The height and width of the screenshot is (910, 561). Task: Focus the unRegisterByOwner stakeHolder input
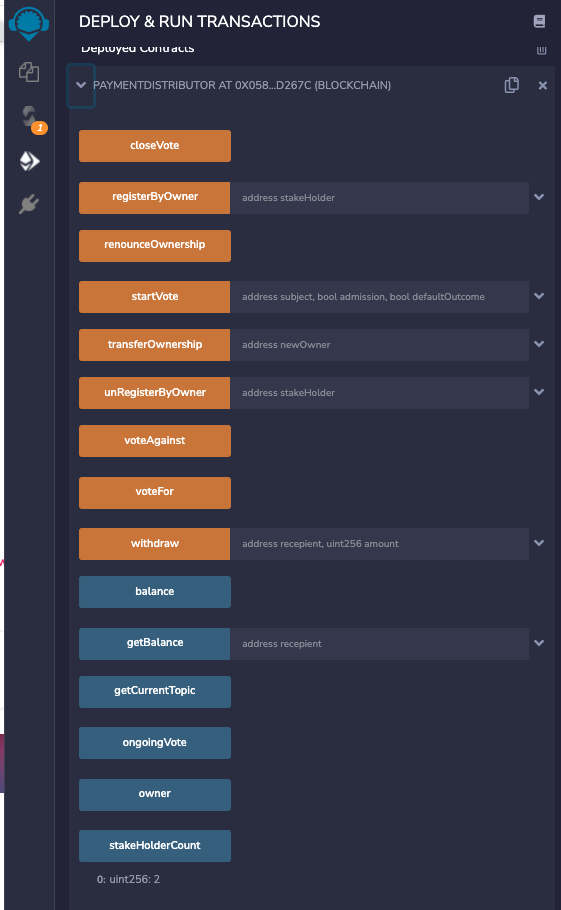tap(379, 393)
